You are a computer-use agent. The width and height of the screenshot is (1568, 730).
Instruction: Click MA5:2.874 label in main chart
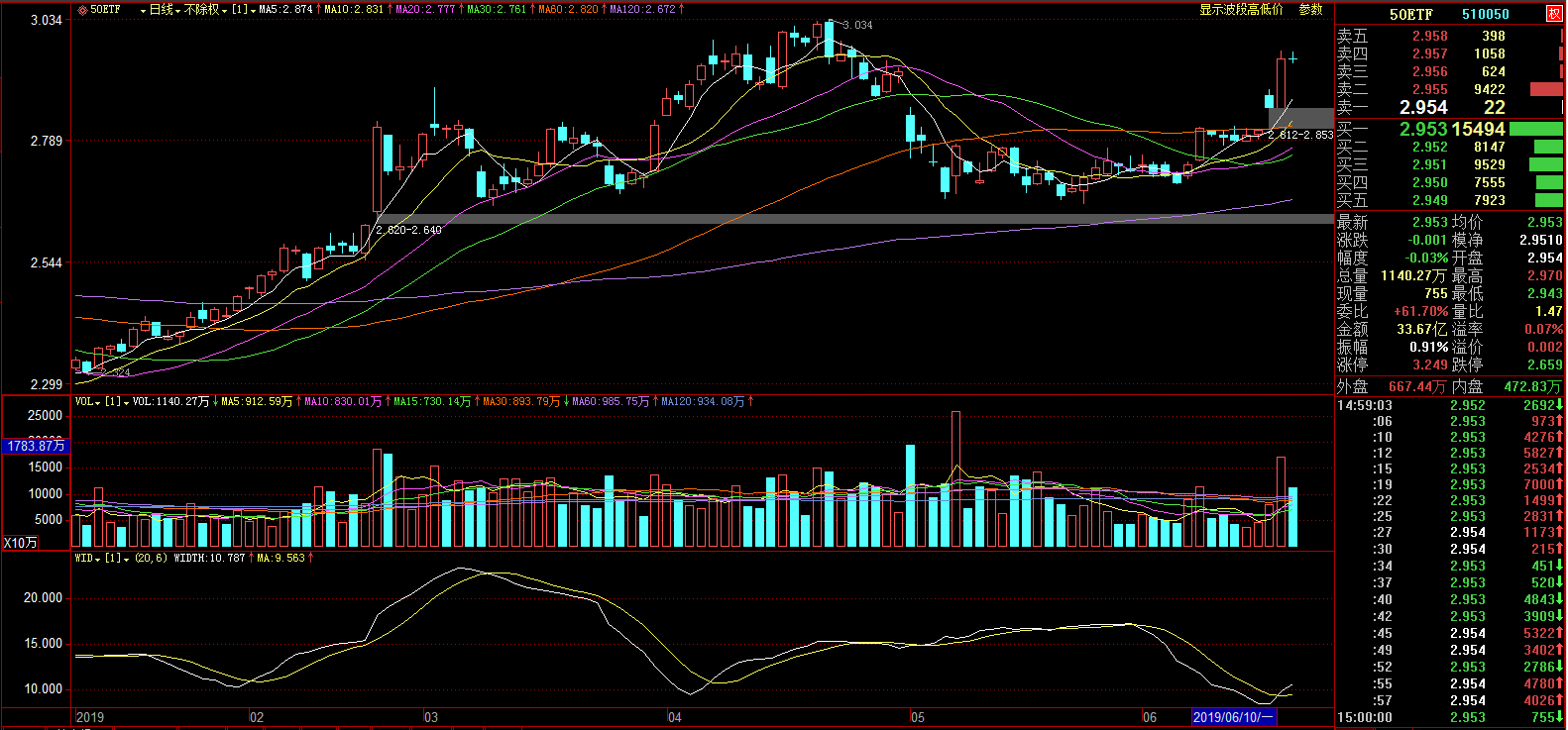285,10
